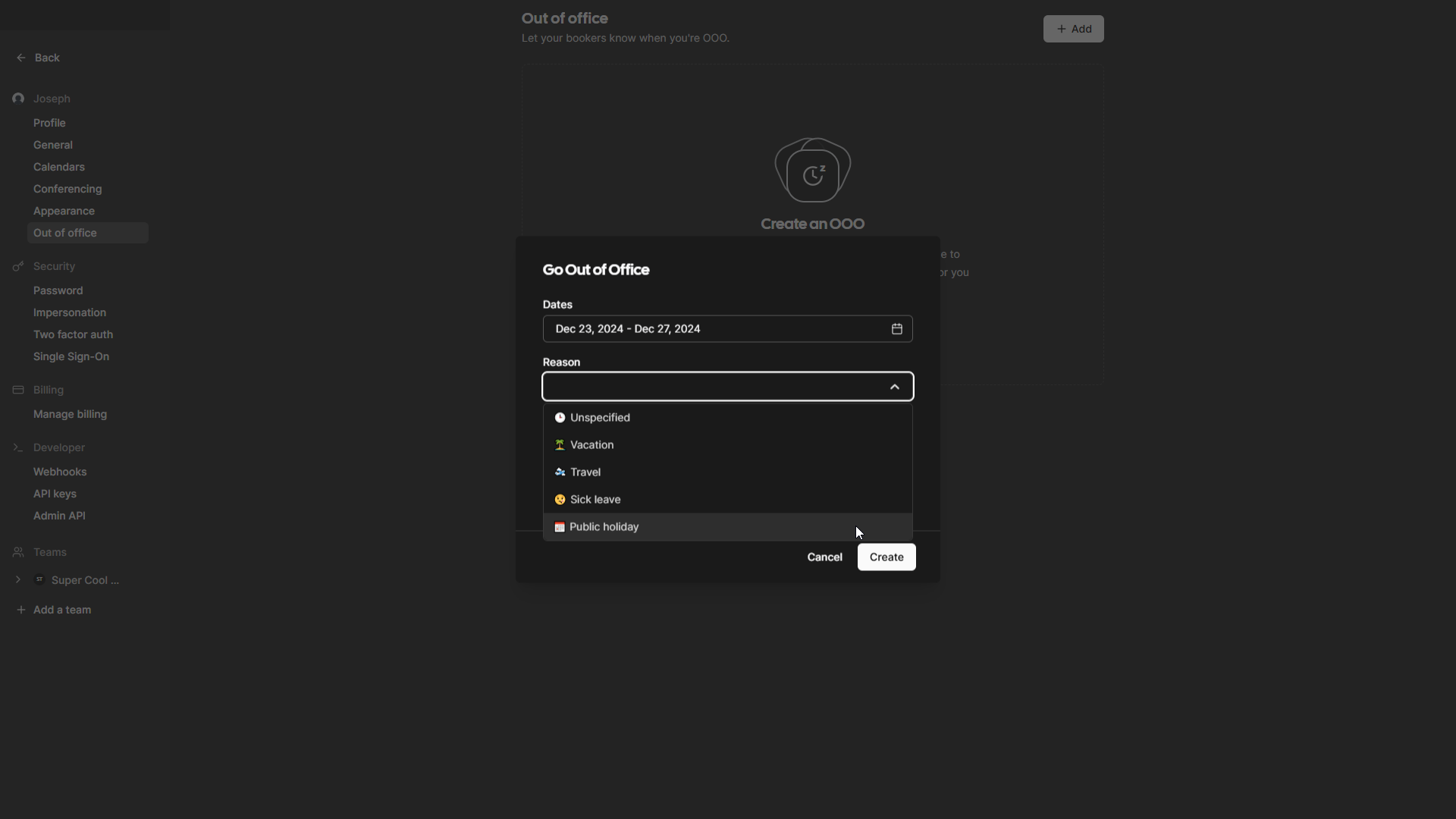Navigate to Profile settings menu item
The image size is (1456, 819).
point(49,123)
